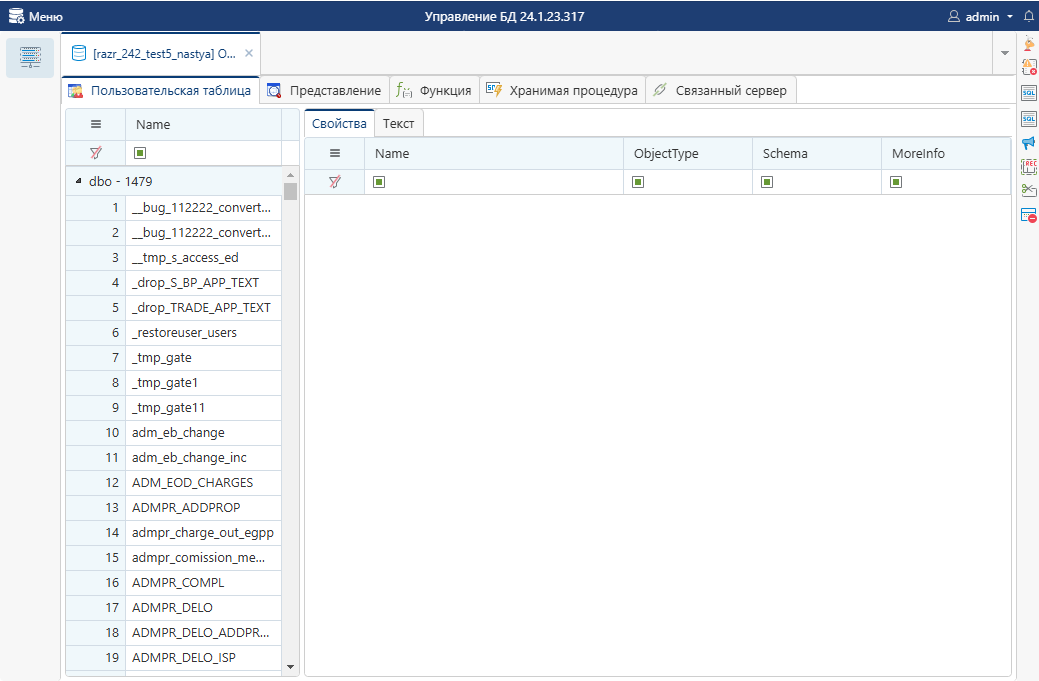Switch to Пользовательская таблица tab

click(160, 91)
